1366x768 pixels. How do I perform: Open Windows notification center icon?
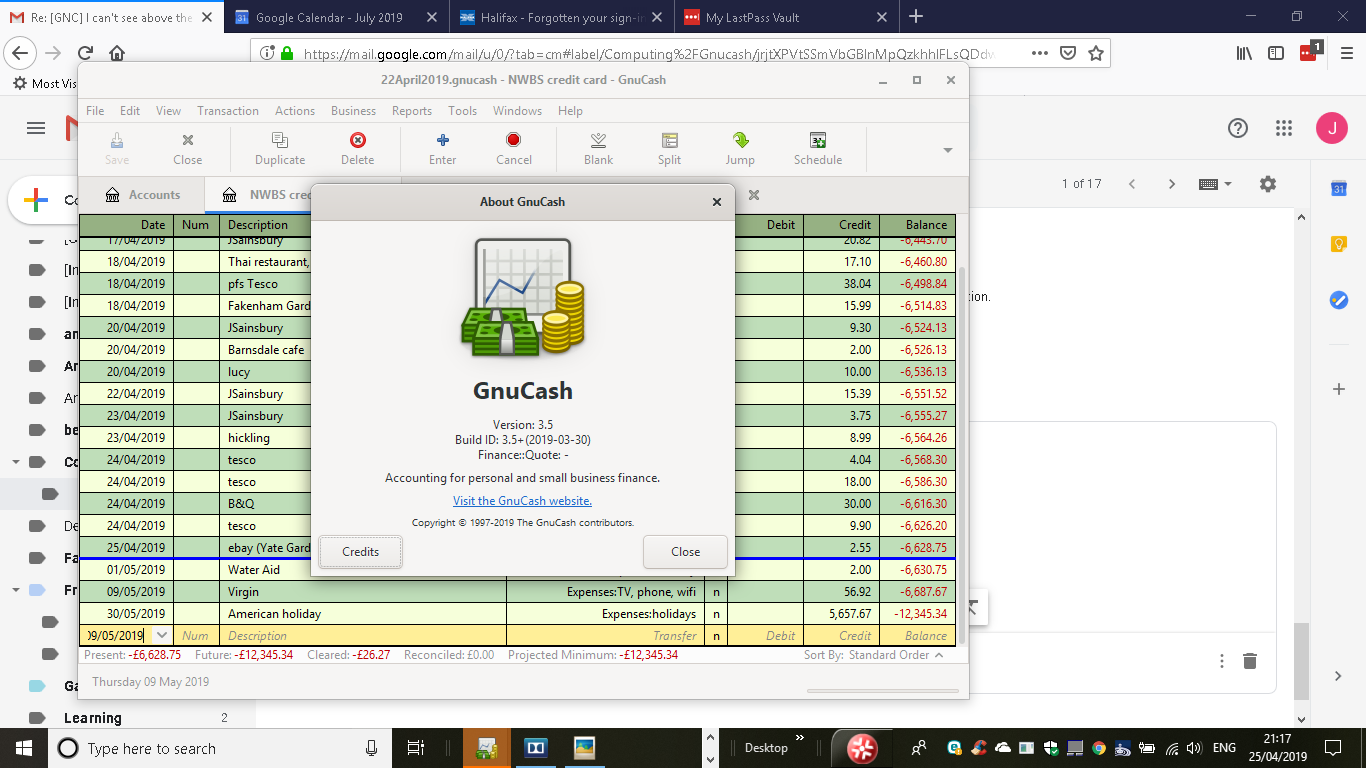pyautogui.click(x=1333, y=748)
